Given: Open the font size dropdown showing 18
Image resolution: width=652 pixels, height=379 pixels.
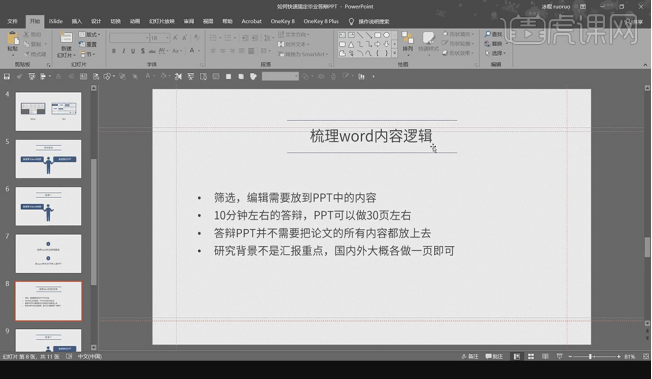Looking at the screenshot, I should (x=160, y=38).
